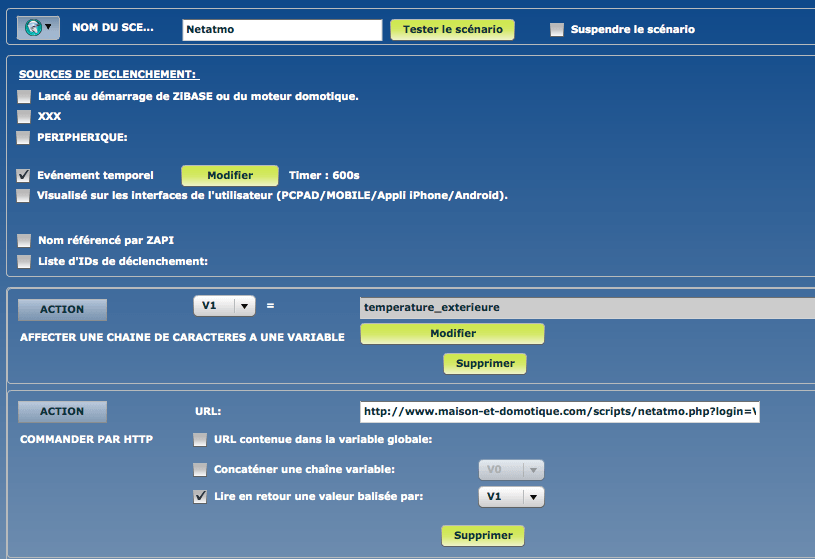Viewport: 815px width, 559px height.
Task: Delete the variable assignment action with Supprimer
Action: pyautogui.click(x=484, y=363)
